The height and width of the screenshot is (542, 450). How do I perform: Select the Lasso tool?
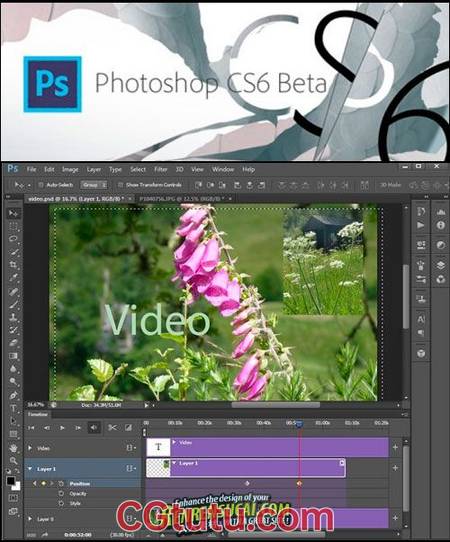click(x=13, y=239)
